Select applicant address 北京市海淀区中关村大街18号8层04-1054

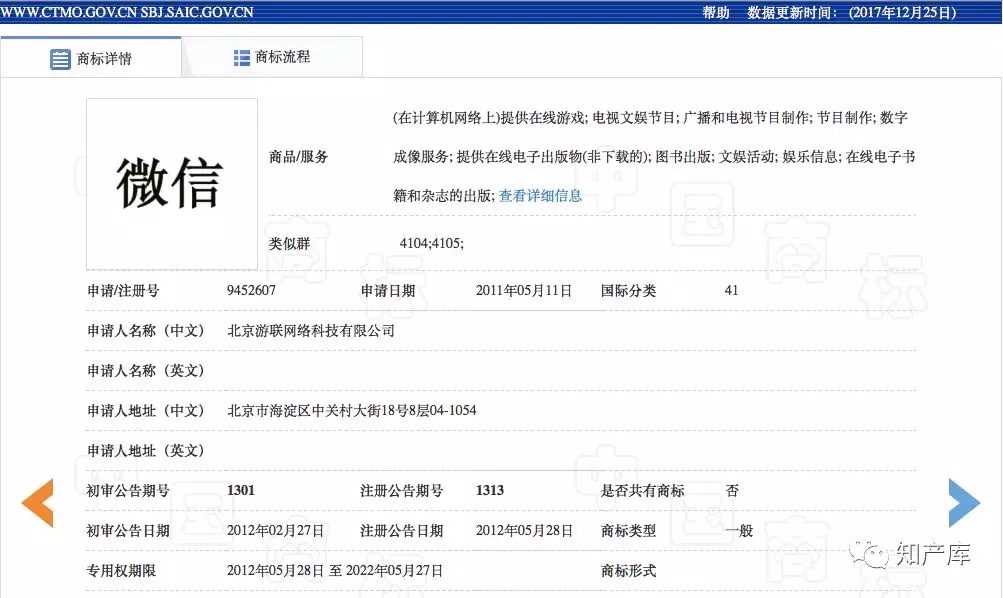pyautogui.click(x=352, y=411)
